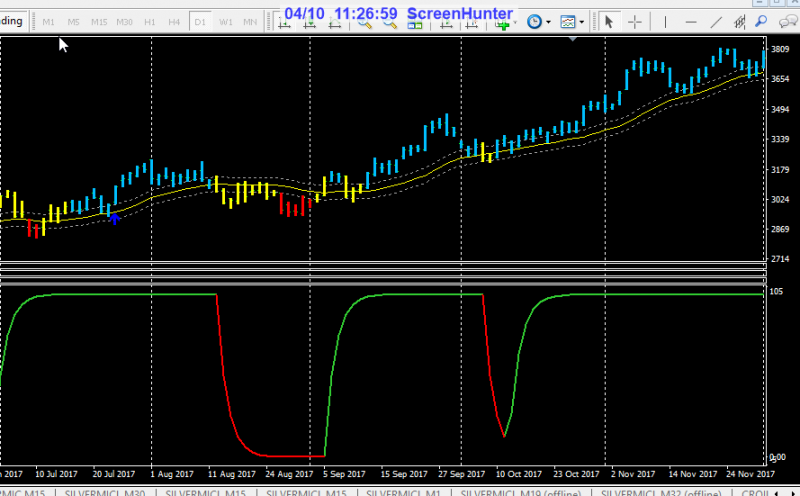Click the 2 Nov 2017 date label

click(x=633, y=474)
